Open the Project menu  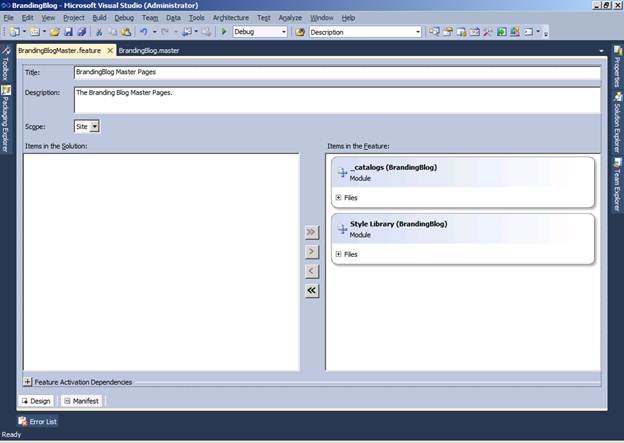pyautogui.click(x=74, y=18)
